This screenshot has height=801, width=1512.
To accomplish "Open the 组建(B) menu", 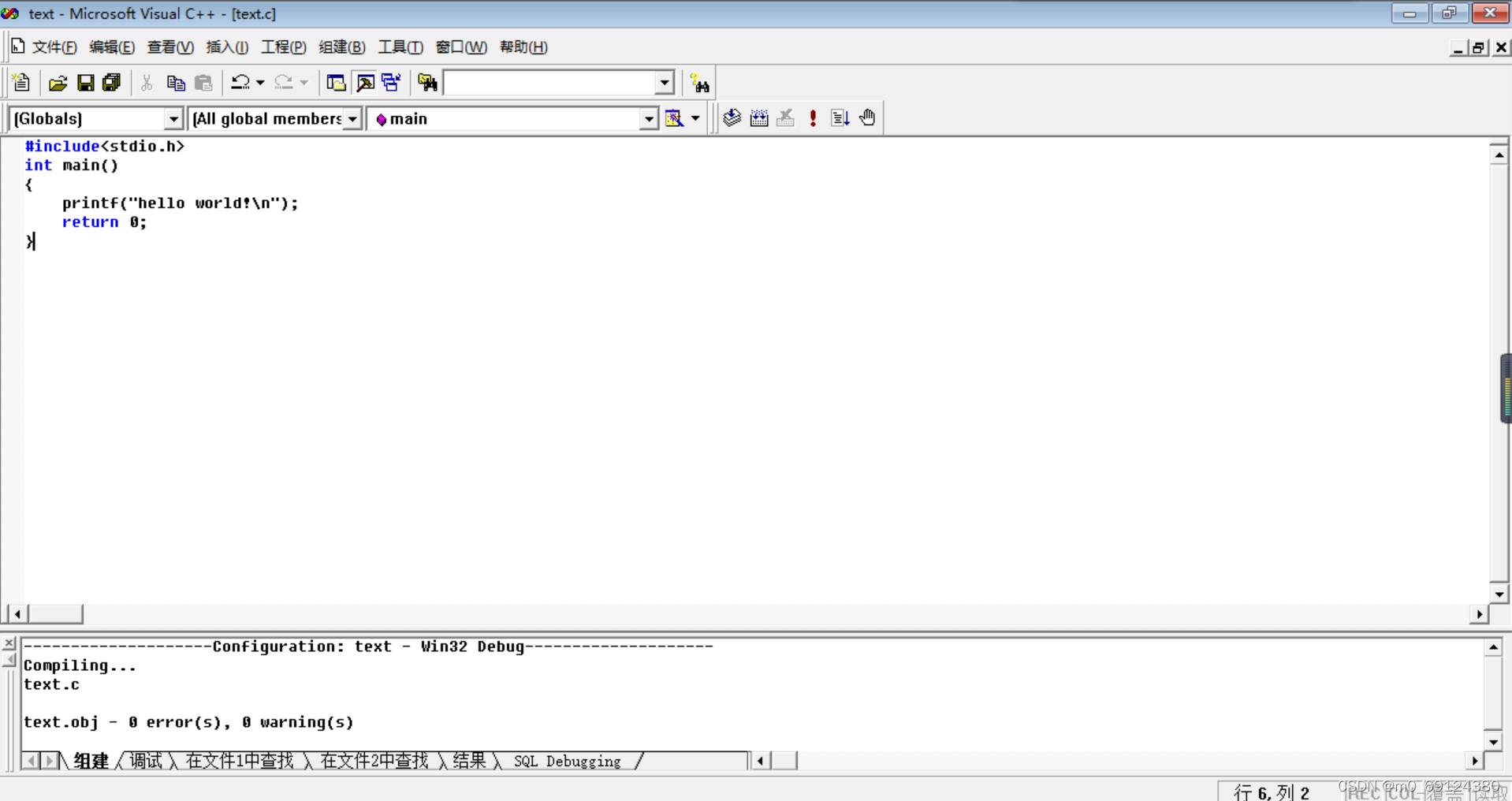I will 342,47.
